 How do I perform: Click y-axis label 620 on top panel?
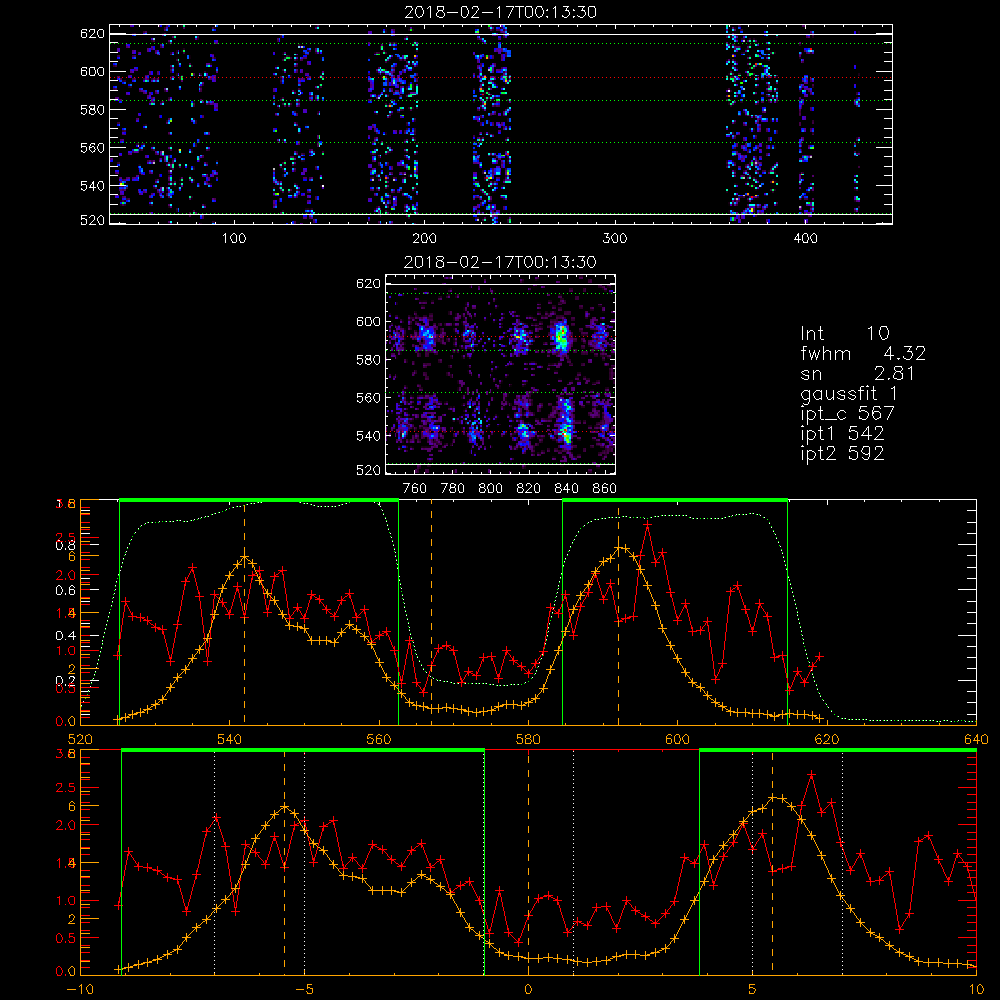coord(92,33)
